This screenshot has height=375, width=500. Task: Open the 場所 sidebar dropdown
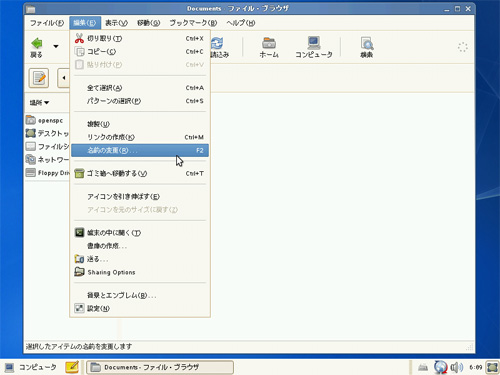[x=39, y=102]
